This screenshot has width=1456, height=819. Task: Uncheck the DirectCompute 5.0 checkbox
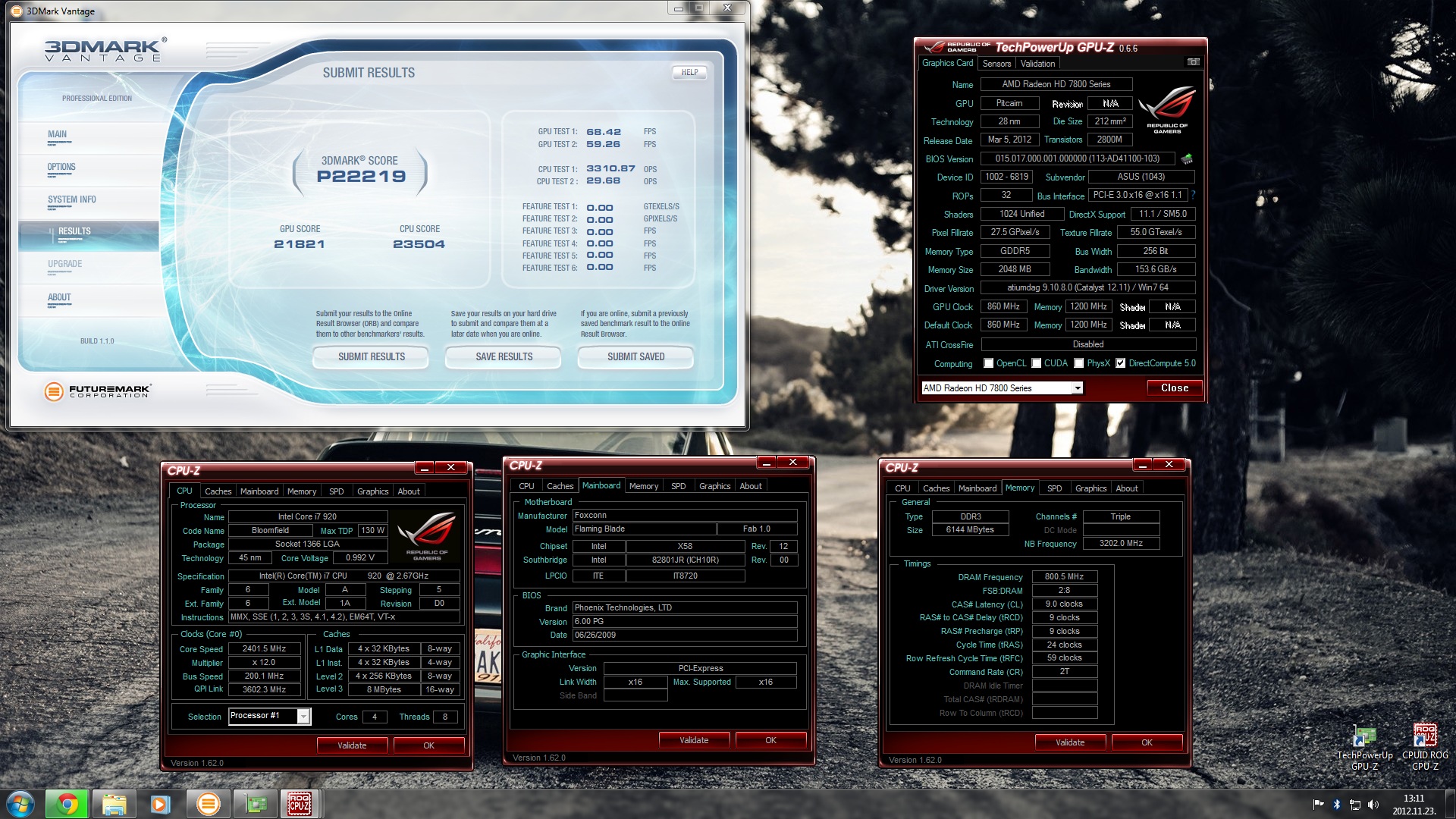click(1120, 363)
